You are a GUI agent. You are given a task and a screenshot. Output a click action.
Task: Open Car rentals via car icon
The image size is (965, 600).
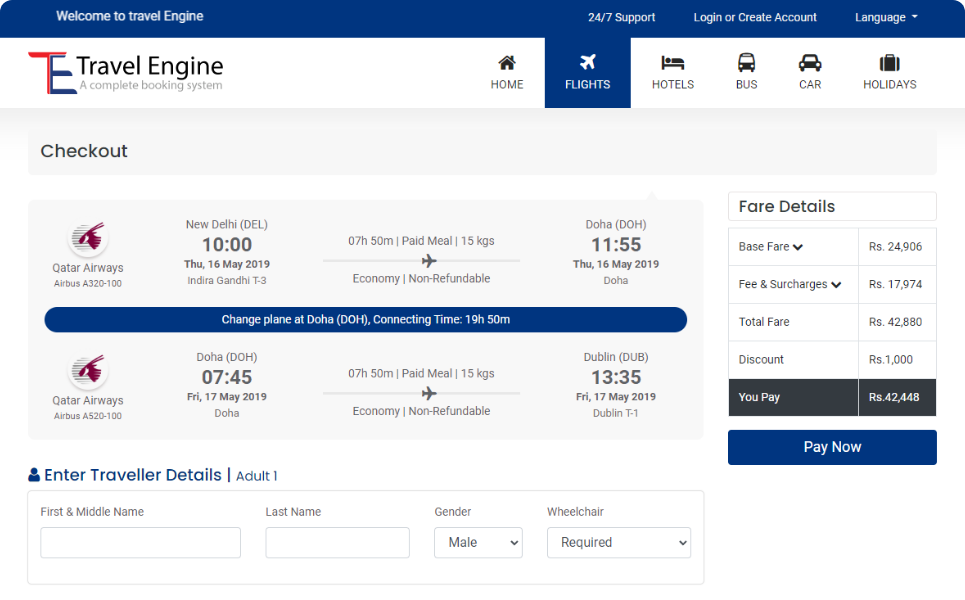click(x=810, y=63)
